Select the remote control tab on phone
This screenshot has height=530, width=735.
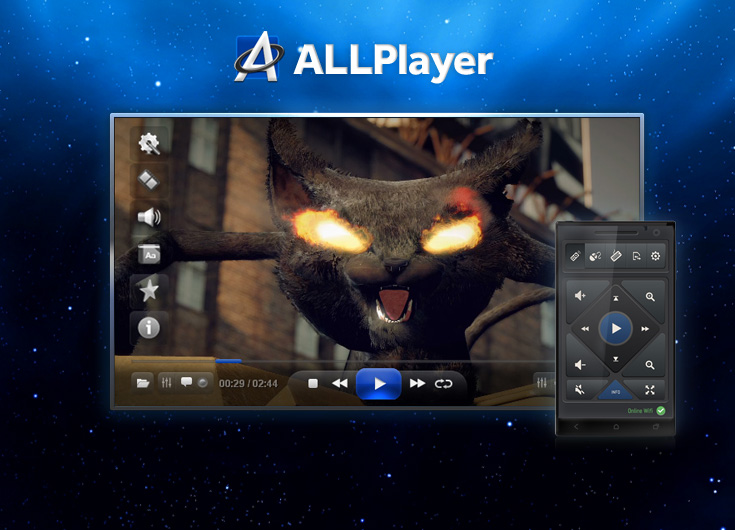(x=575, y=256)
